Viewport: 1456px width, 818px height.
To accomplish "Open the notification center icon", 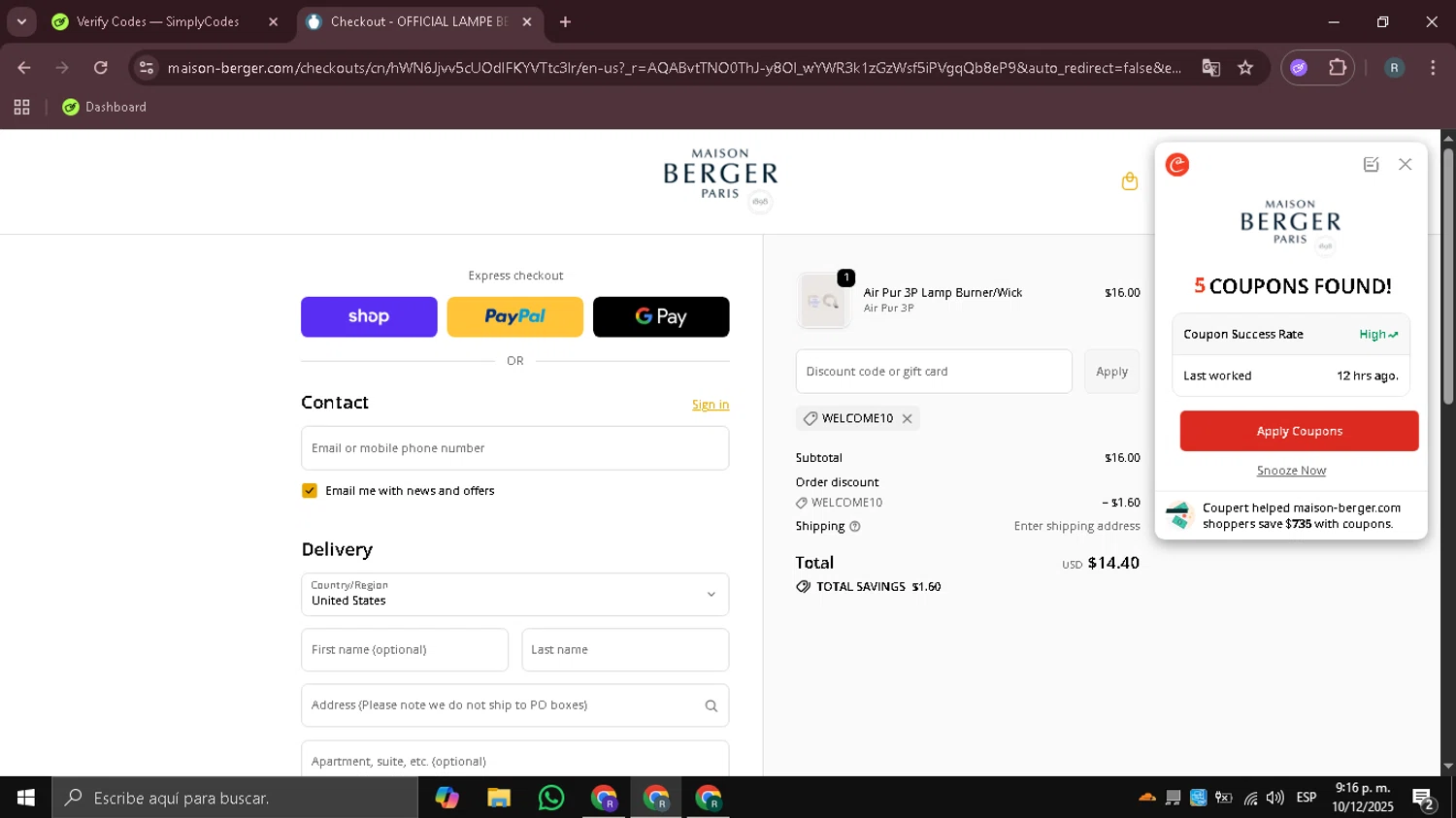I will [x=1424, y=799].
